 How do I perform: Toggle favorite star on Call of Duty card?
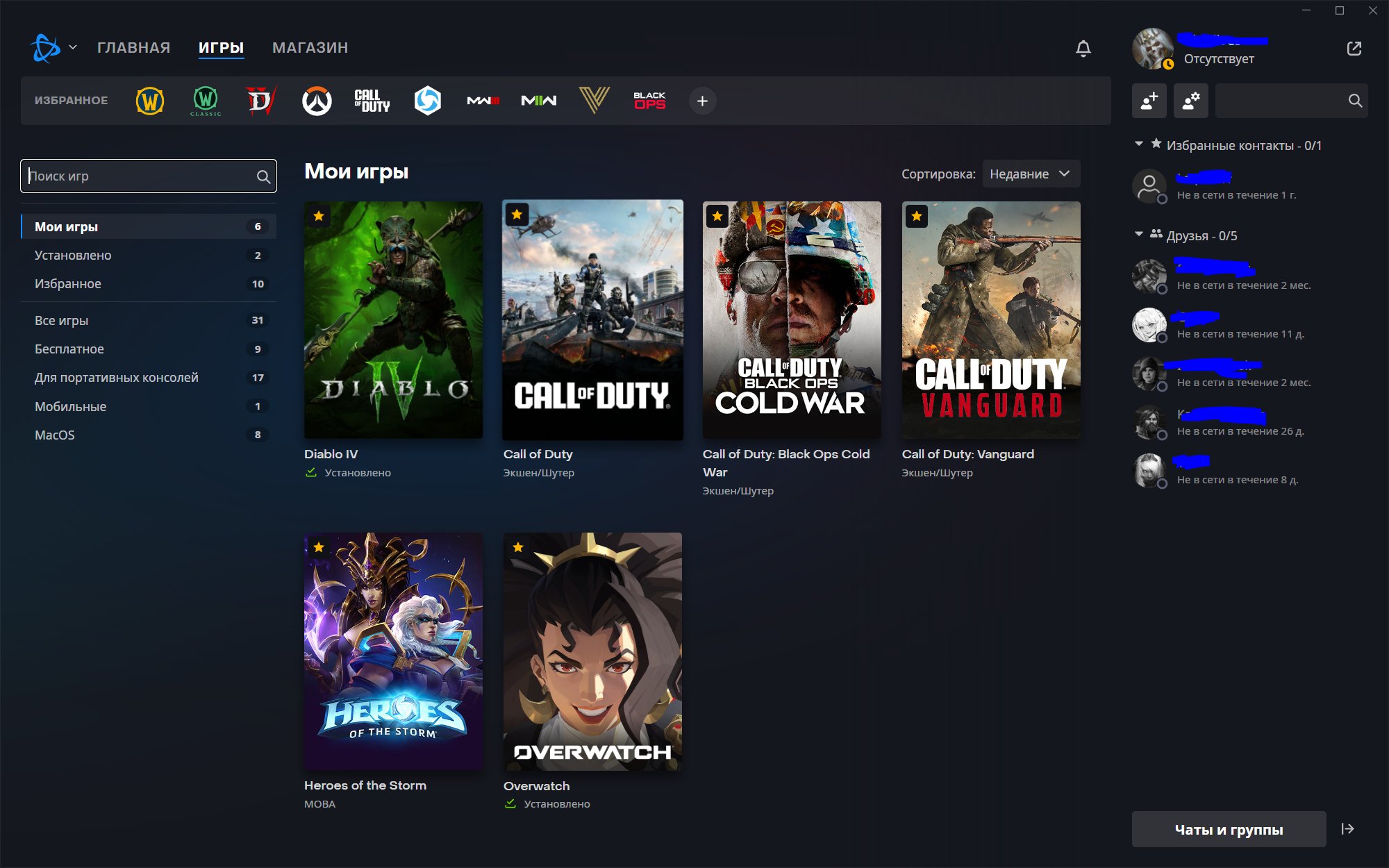click(x=517, y=215)
